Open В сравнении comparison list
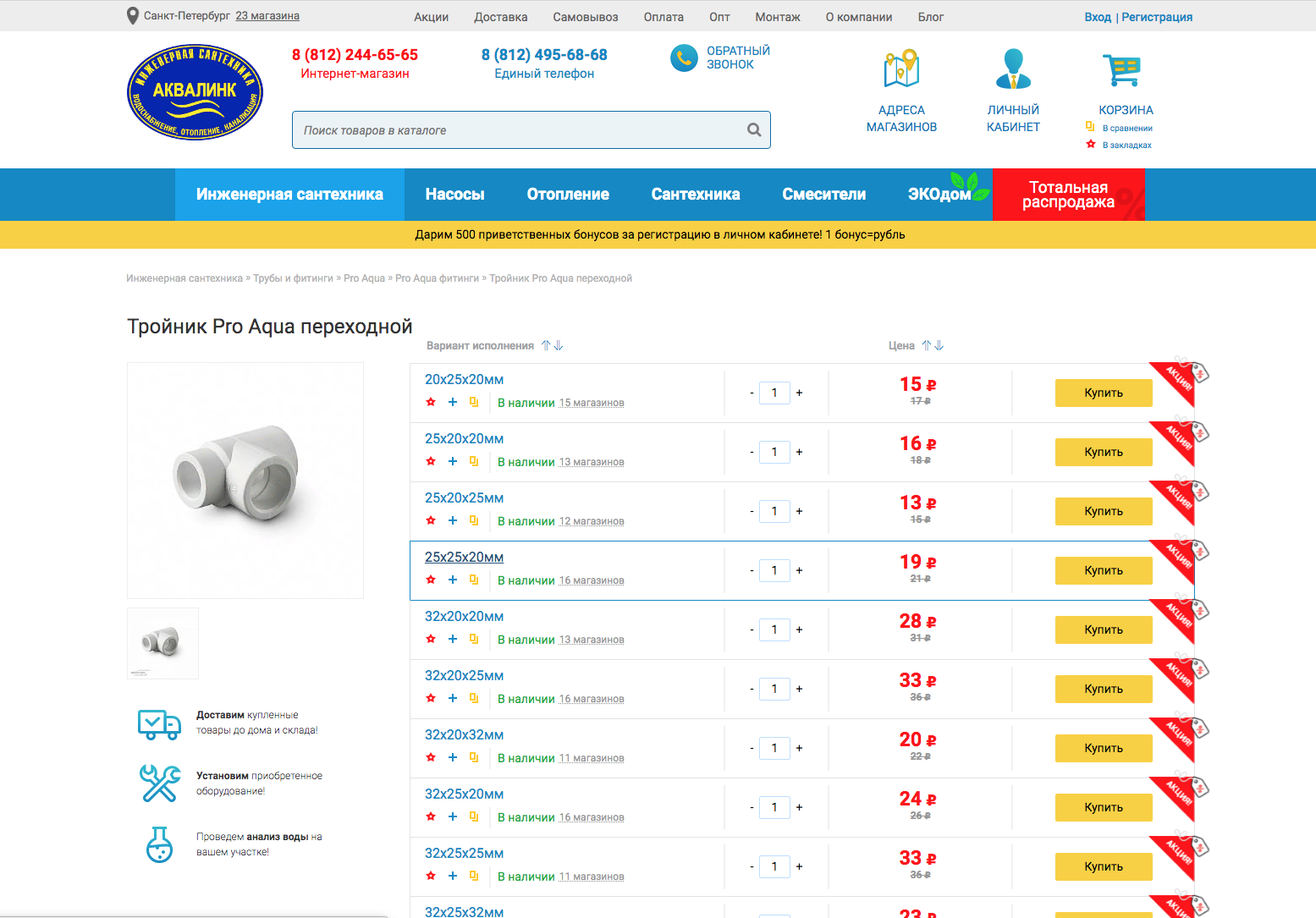 (1127, 129)
